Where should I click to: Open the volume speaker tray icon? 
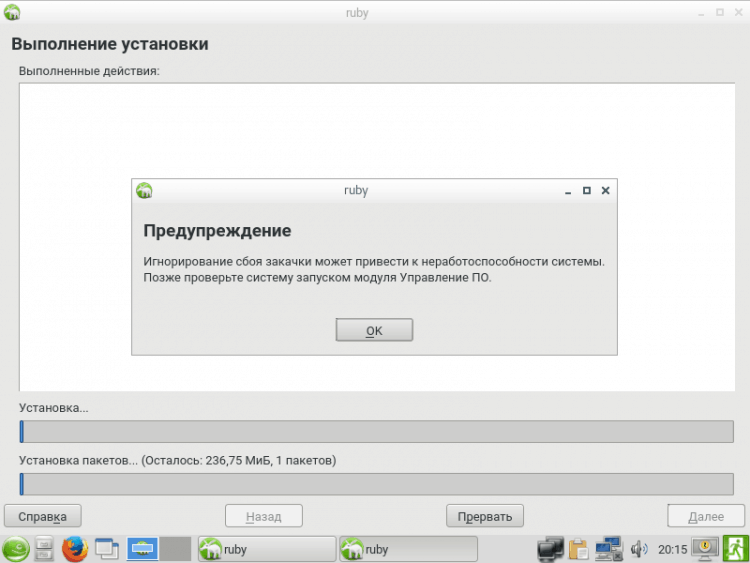(x=639, y=549)
